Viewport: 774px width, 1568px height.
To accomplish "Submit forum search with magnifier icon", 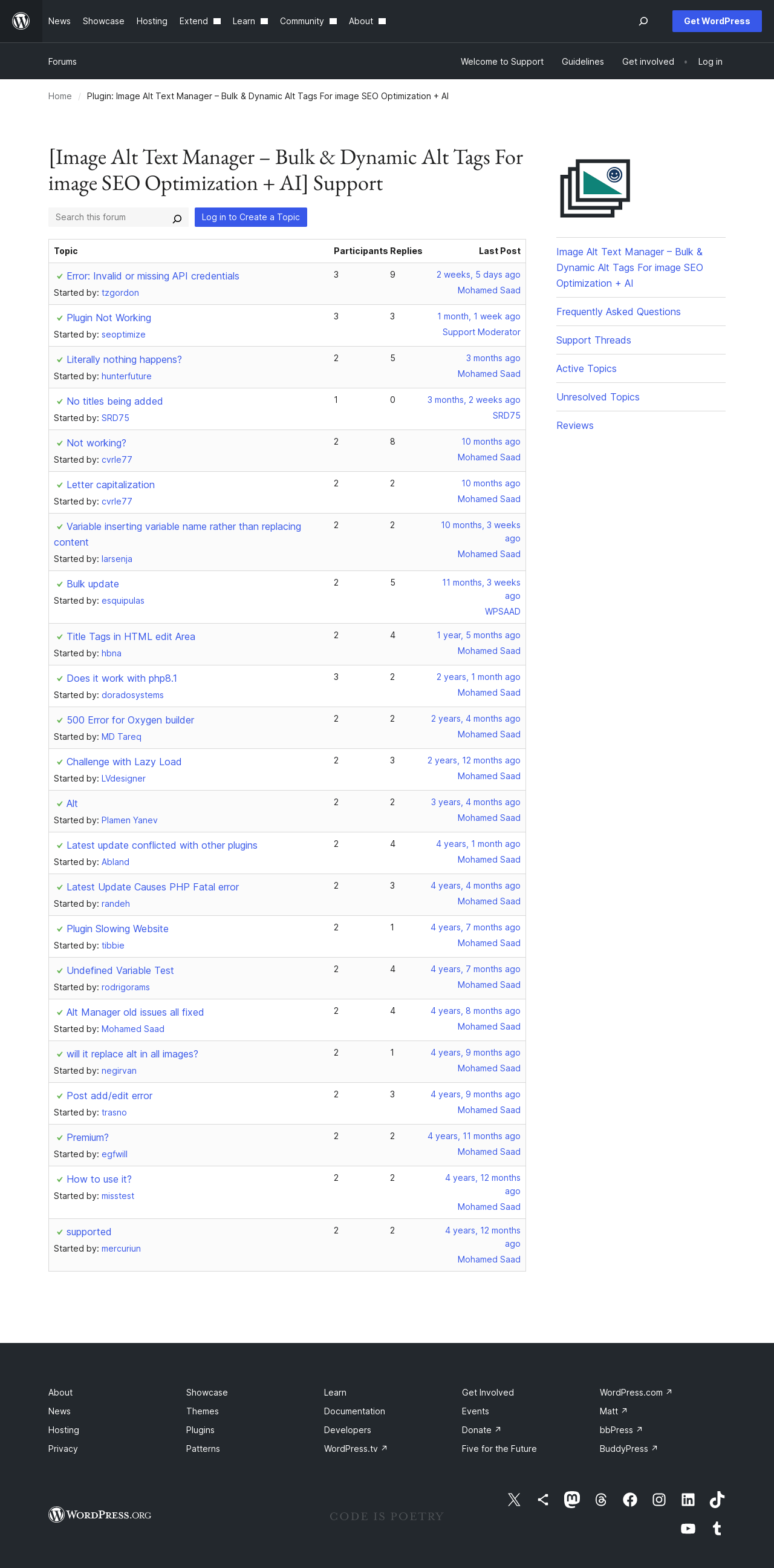I will click(x=177, y=218).
